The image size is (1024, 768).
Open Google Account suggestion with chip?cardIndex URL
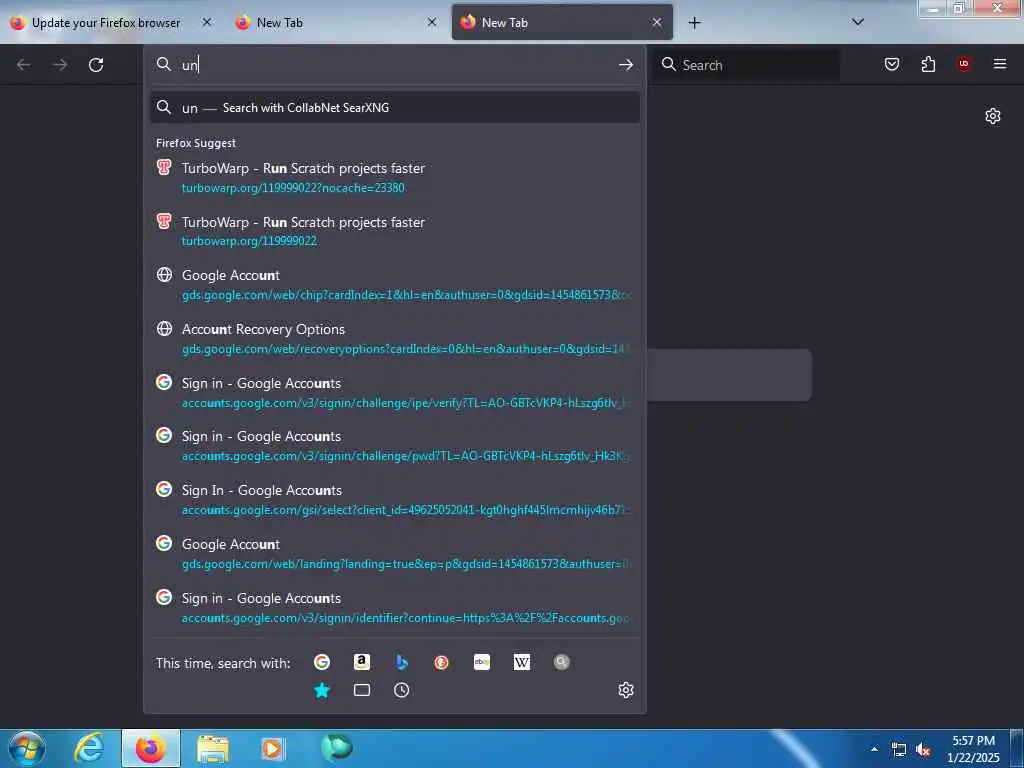(395, 285)
